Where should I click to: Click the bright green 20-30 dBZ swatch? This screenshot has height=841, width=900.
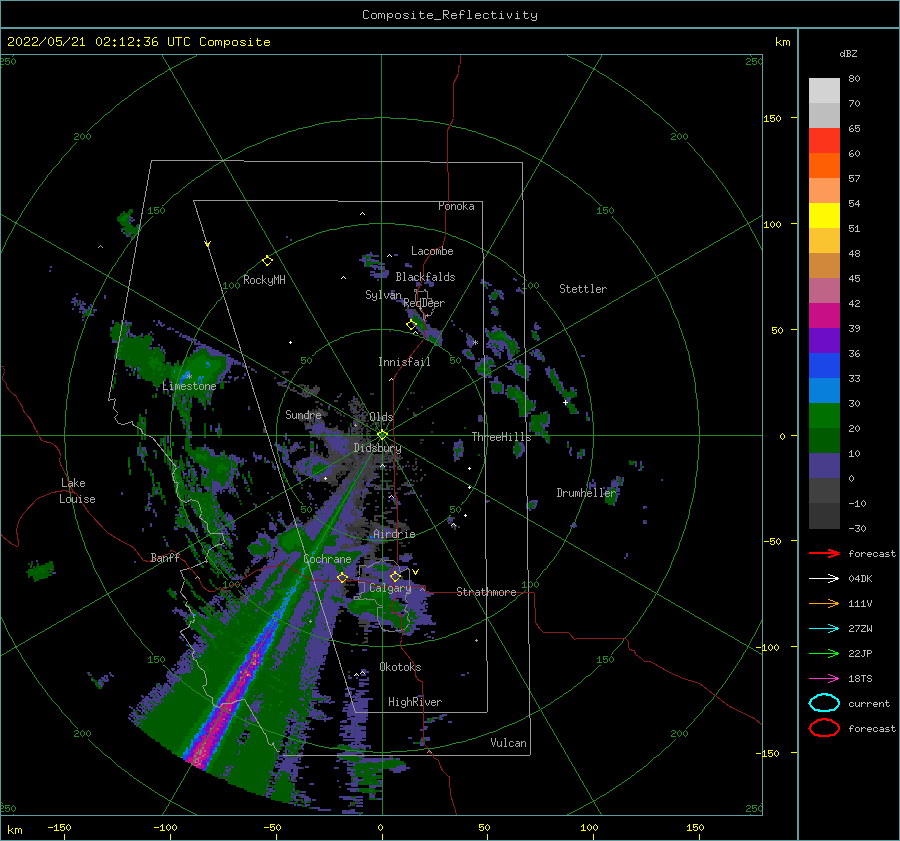pos(824,416)
